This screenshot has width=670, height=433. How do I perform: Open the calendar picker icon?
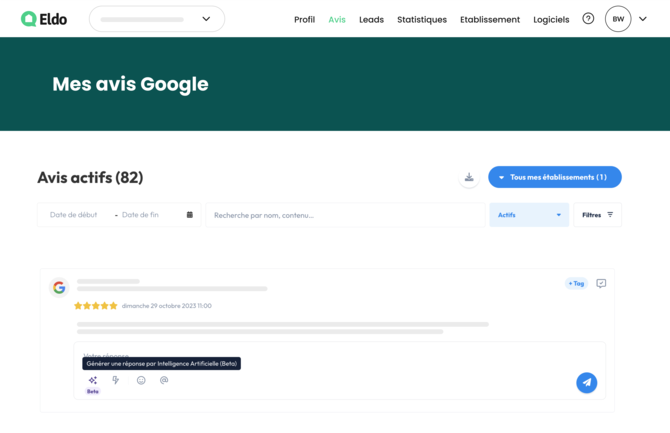[x=190, y=215]
